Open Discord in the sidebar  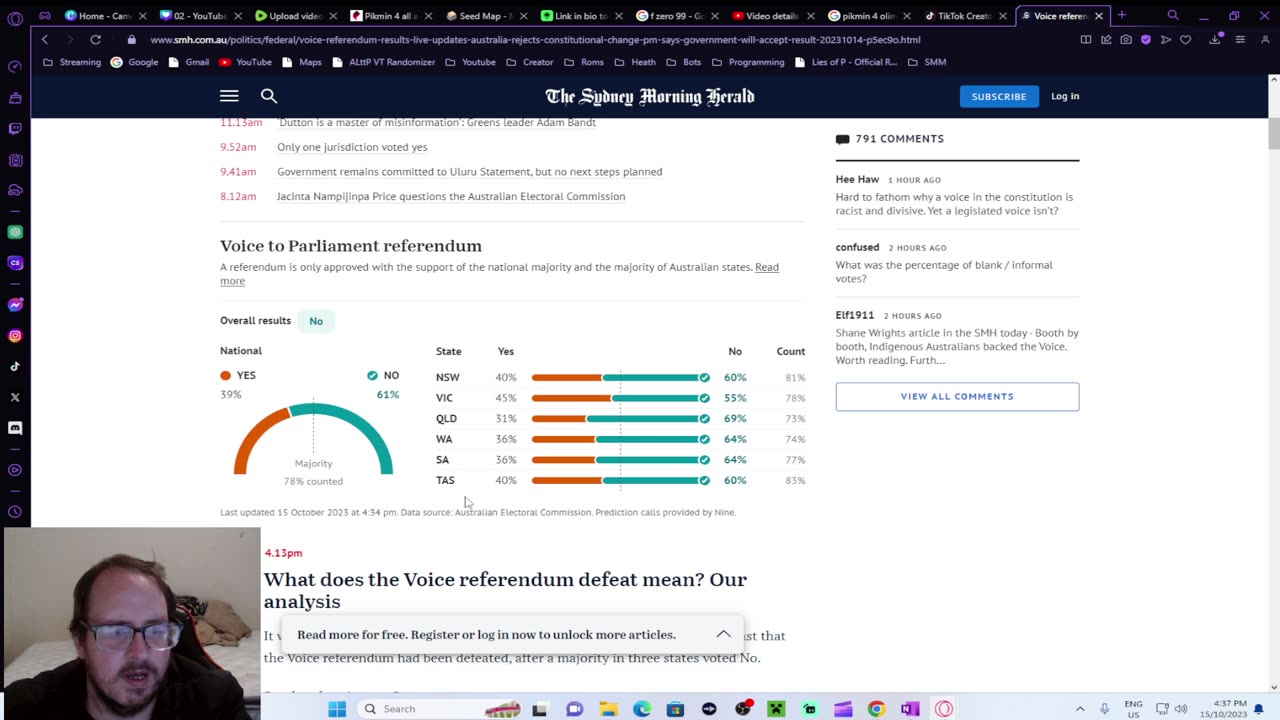15,428
